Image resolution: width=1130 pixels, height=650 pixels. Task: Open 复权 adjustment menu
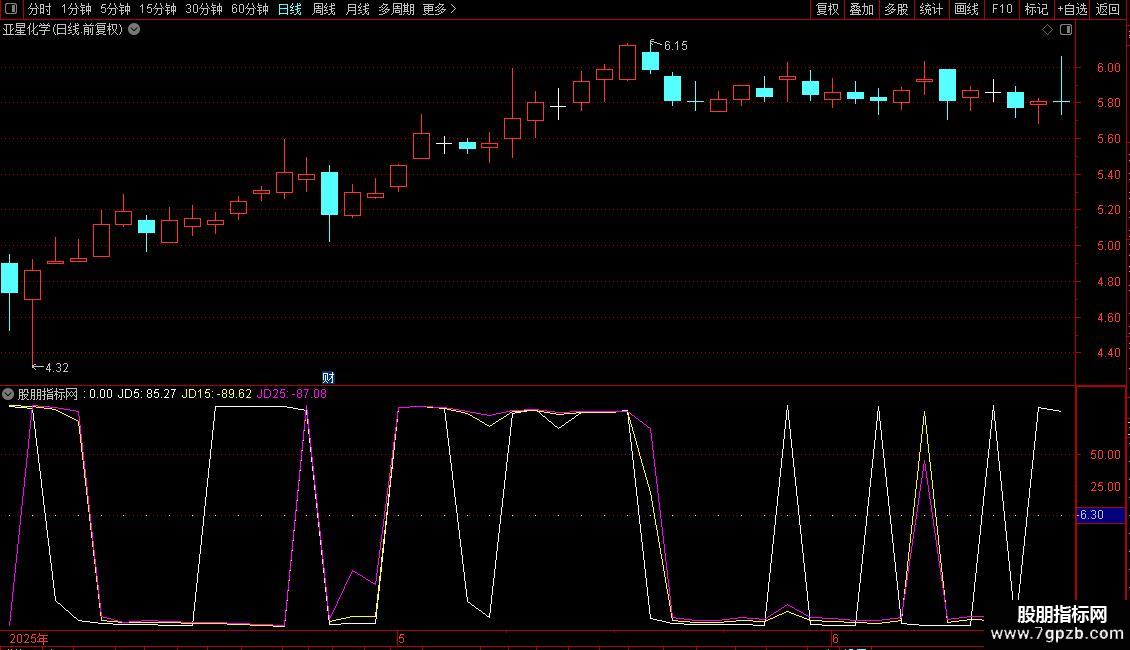[x=827, y=9]
